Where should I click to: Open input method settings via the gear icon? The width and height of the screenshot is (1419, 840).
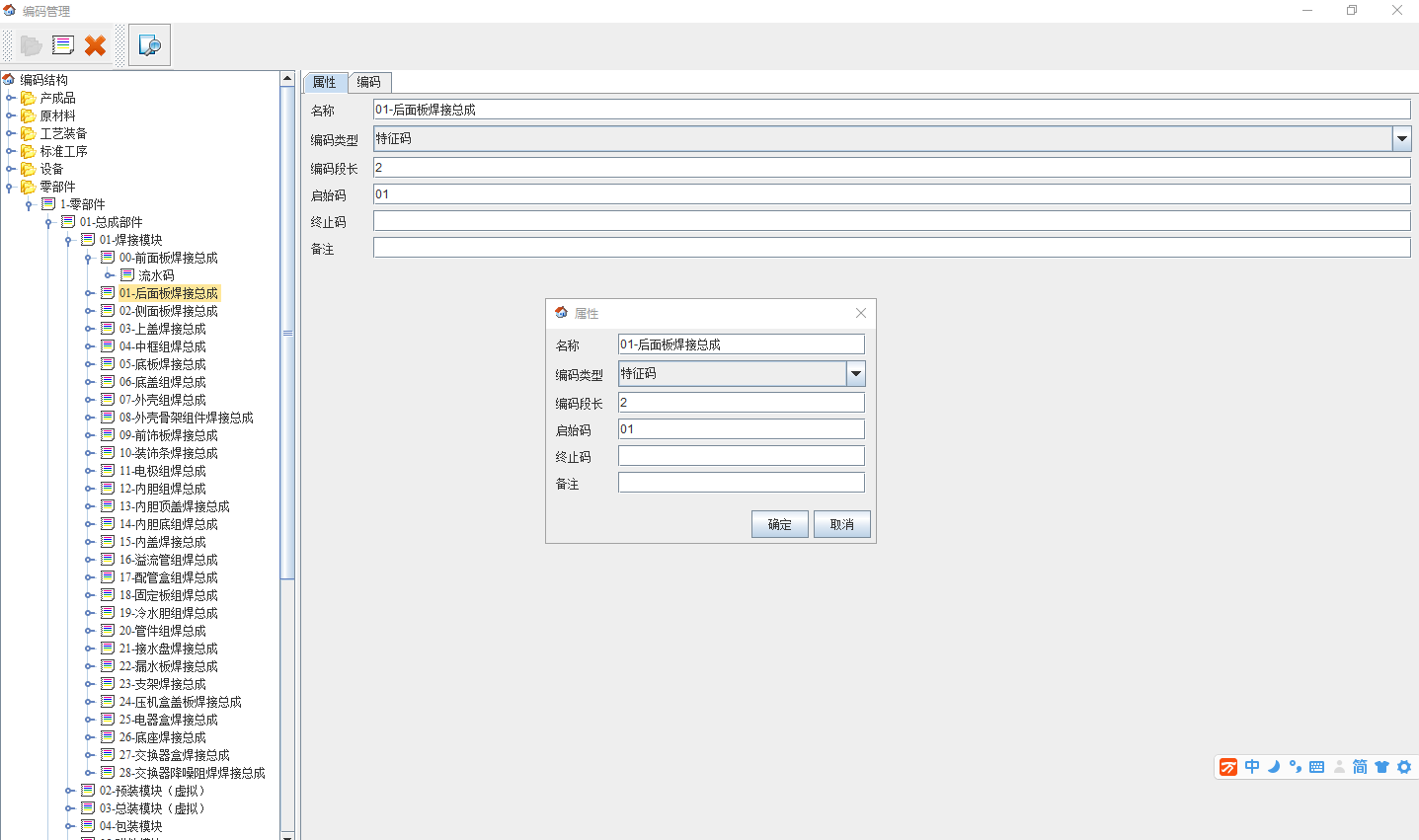[x=1404, y=767]
